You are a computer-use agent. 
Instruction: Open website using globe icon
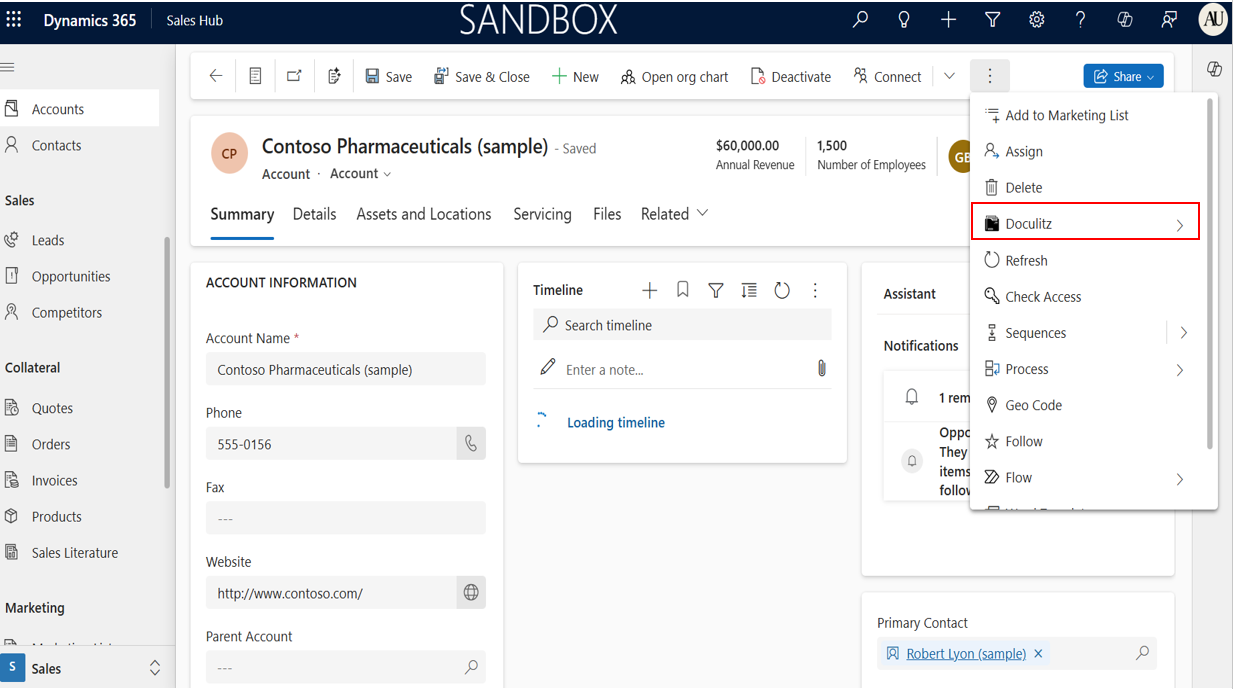point(471,593)
